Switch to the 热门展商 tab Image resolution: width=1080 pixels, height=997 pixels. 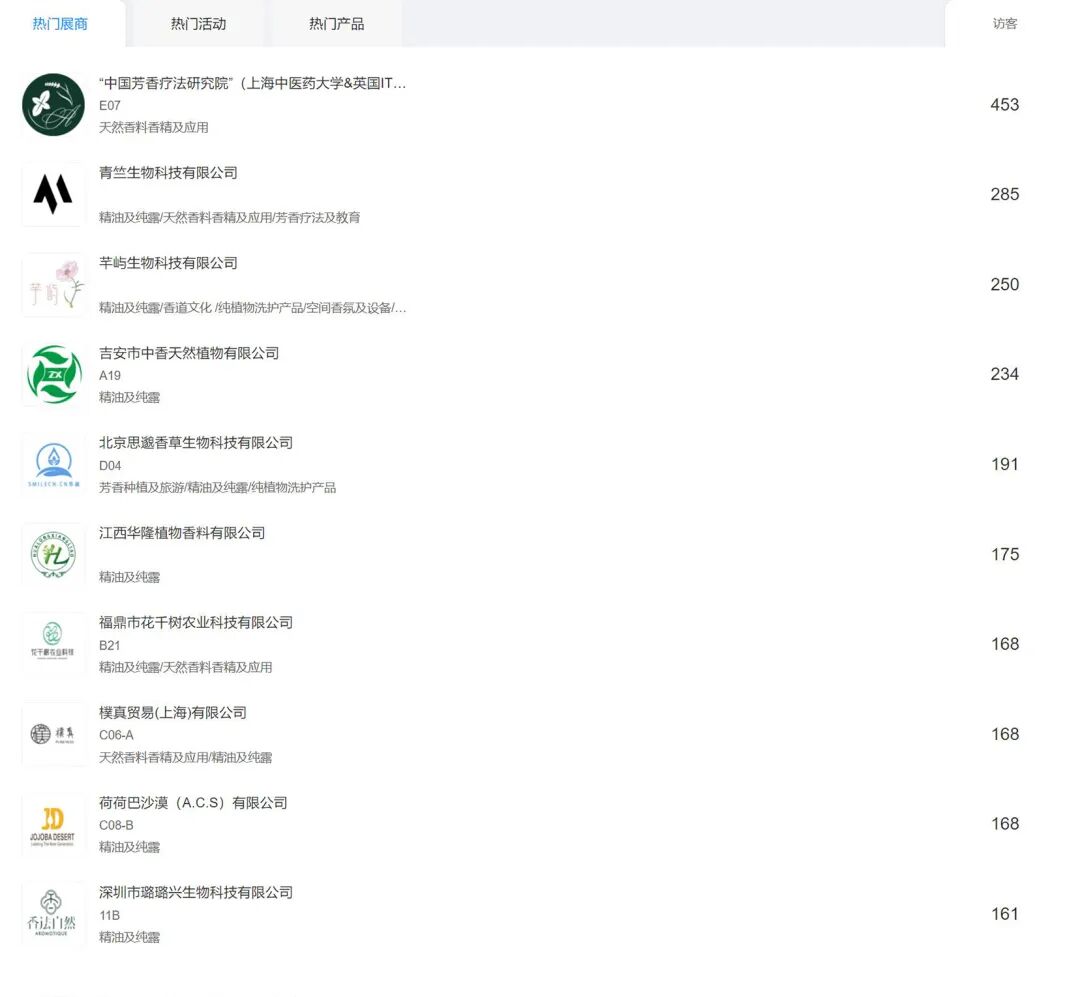(61, 23)
